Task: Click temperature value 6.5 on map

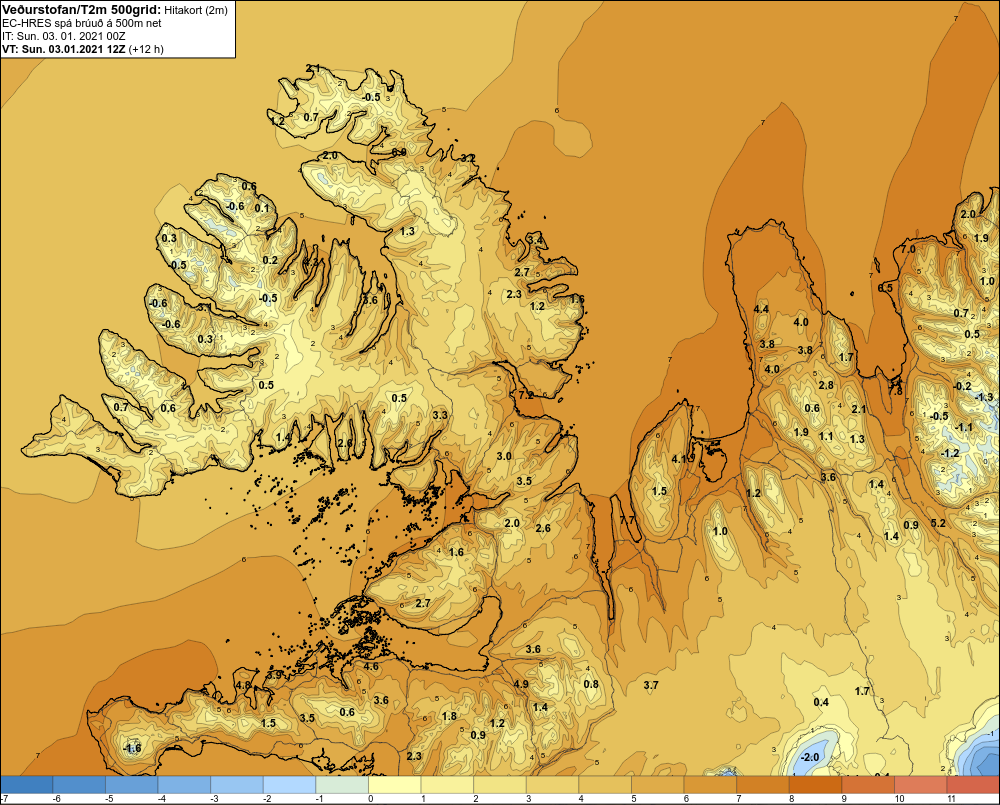Action: (x=885, y=288)
